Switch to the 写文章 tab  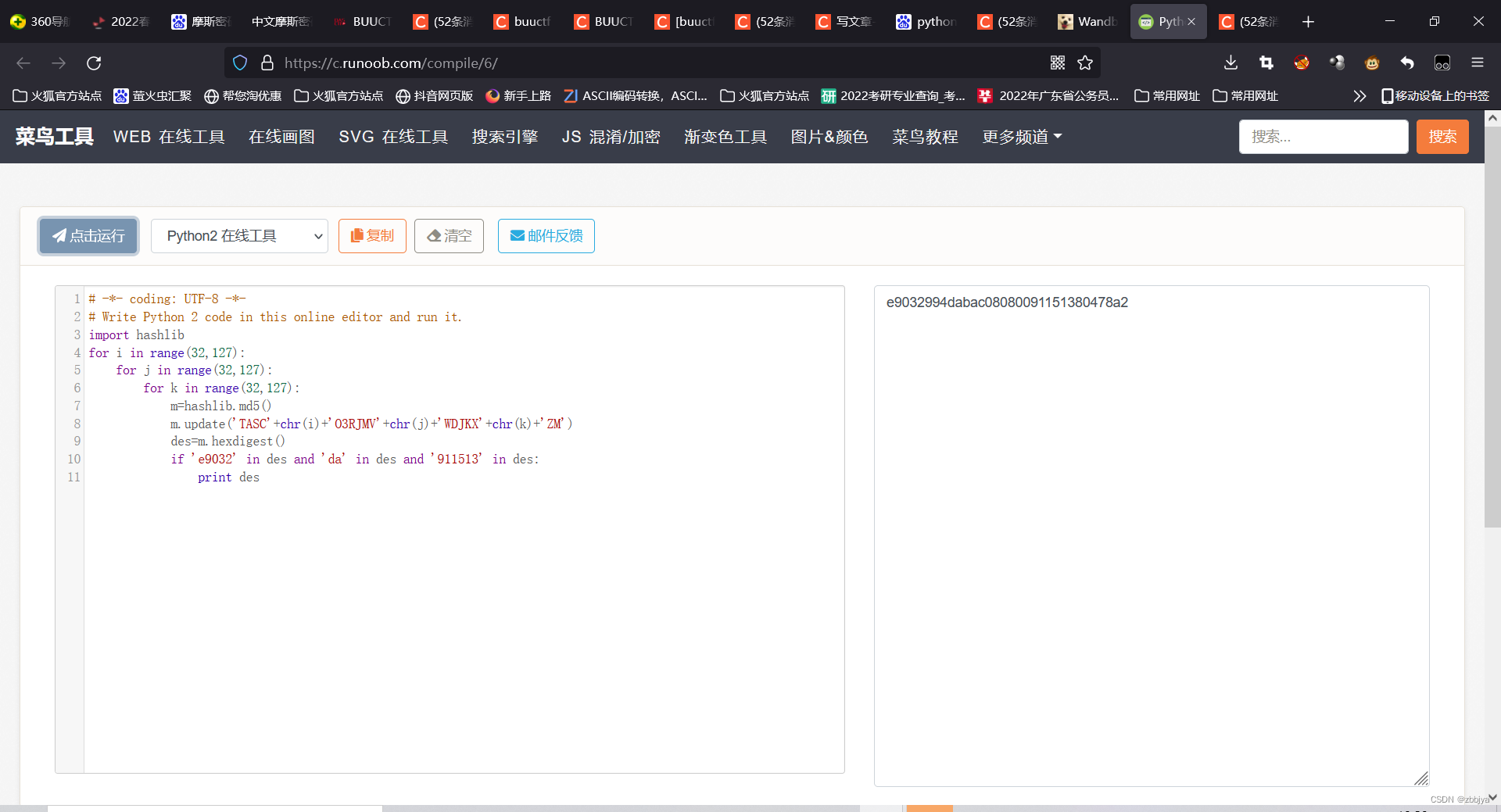845,22
